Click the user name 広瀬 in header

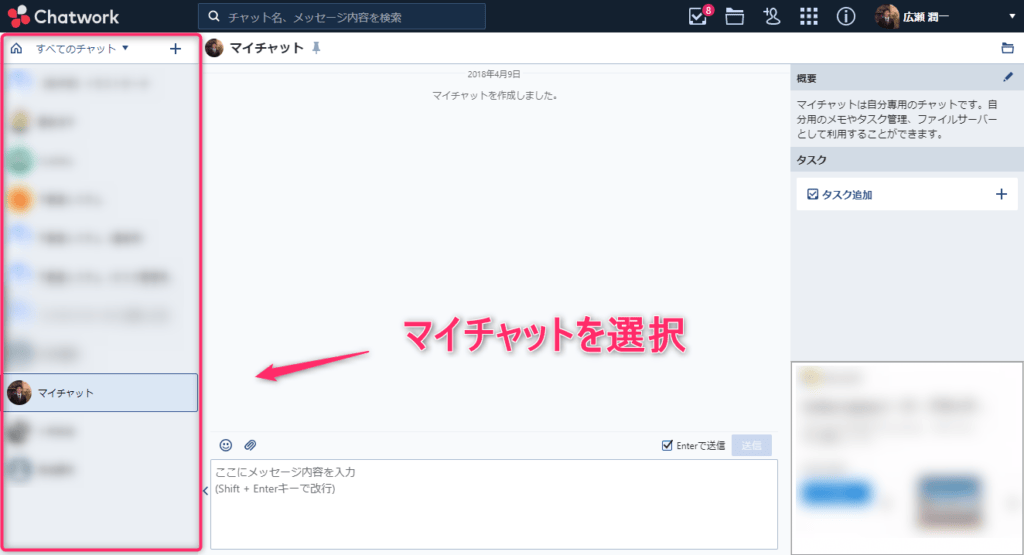point(926,17)
